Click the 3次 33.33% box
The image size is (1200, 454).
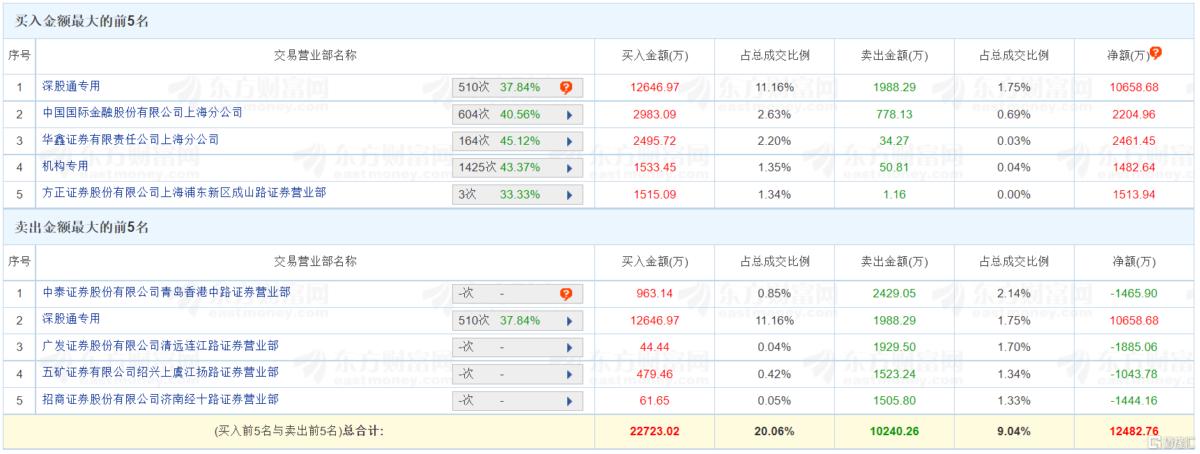click(x=517, y=194)
